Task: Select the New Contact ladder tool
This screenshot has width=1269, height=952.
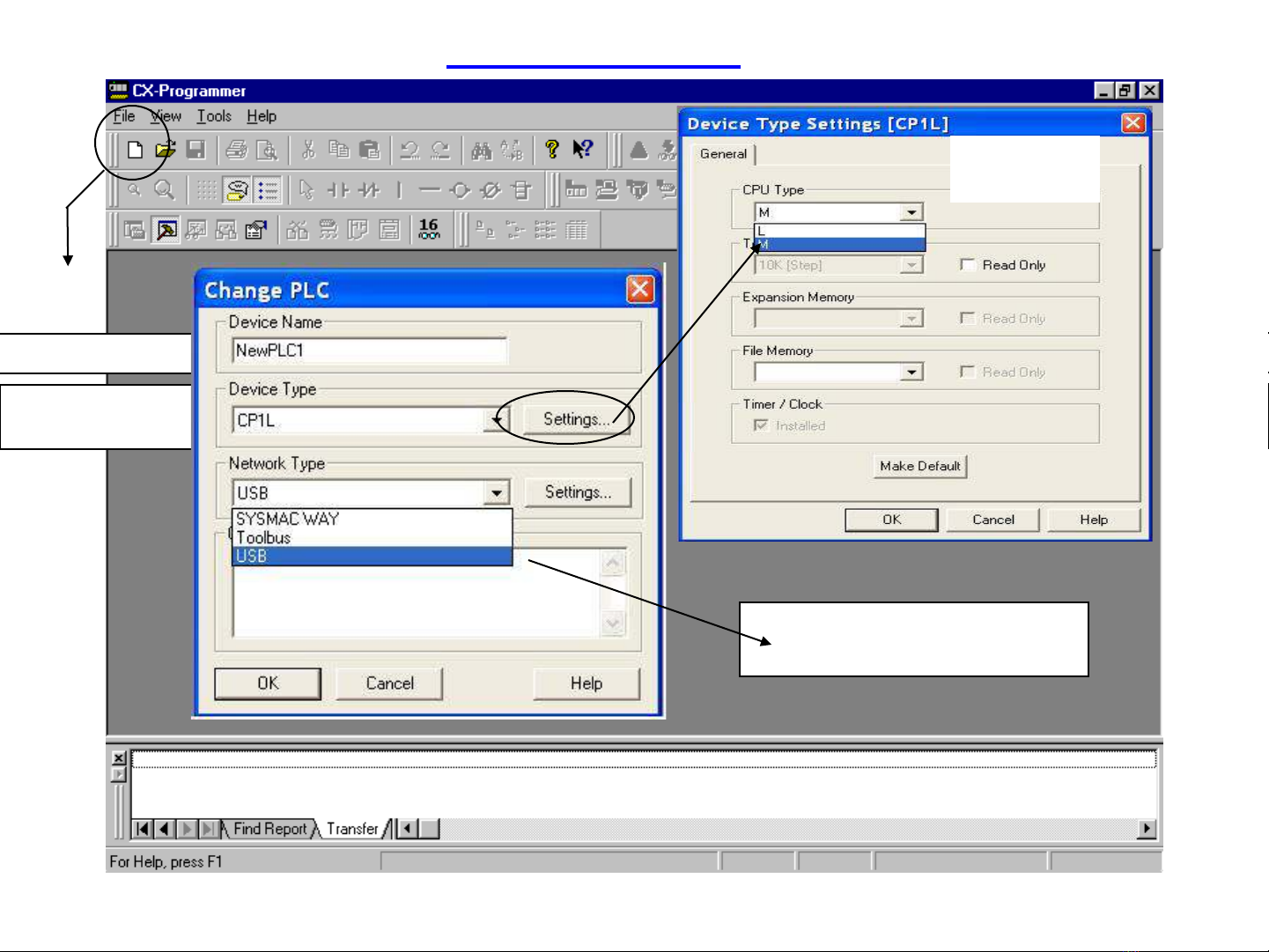Action: point(338,189)
